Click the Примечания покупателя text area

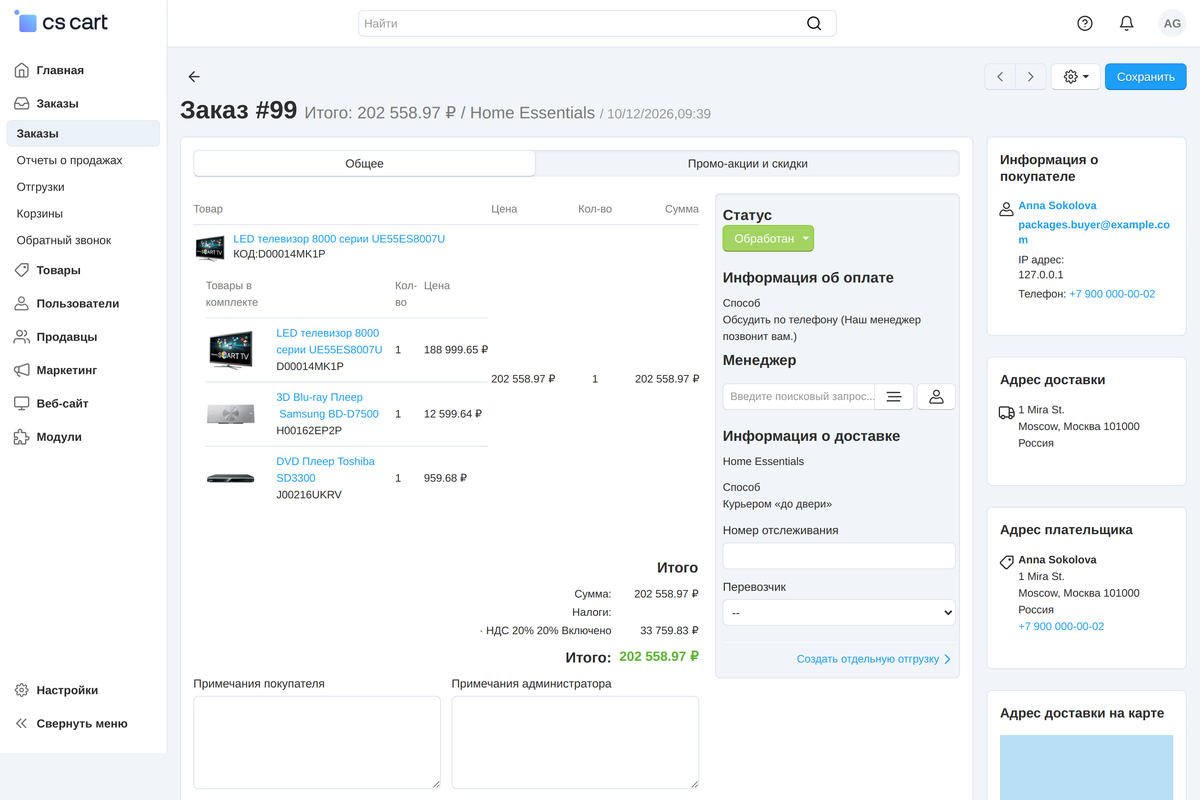coord(317,743)
